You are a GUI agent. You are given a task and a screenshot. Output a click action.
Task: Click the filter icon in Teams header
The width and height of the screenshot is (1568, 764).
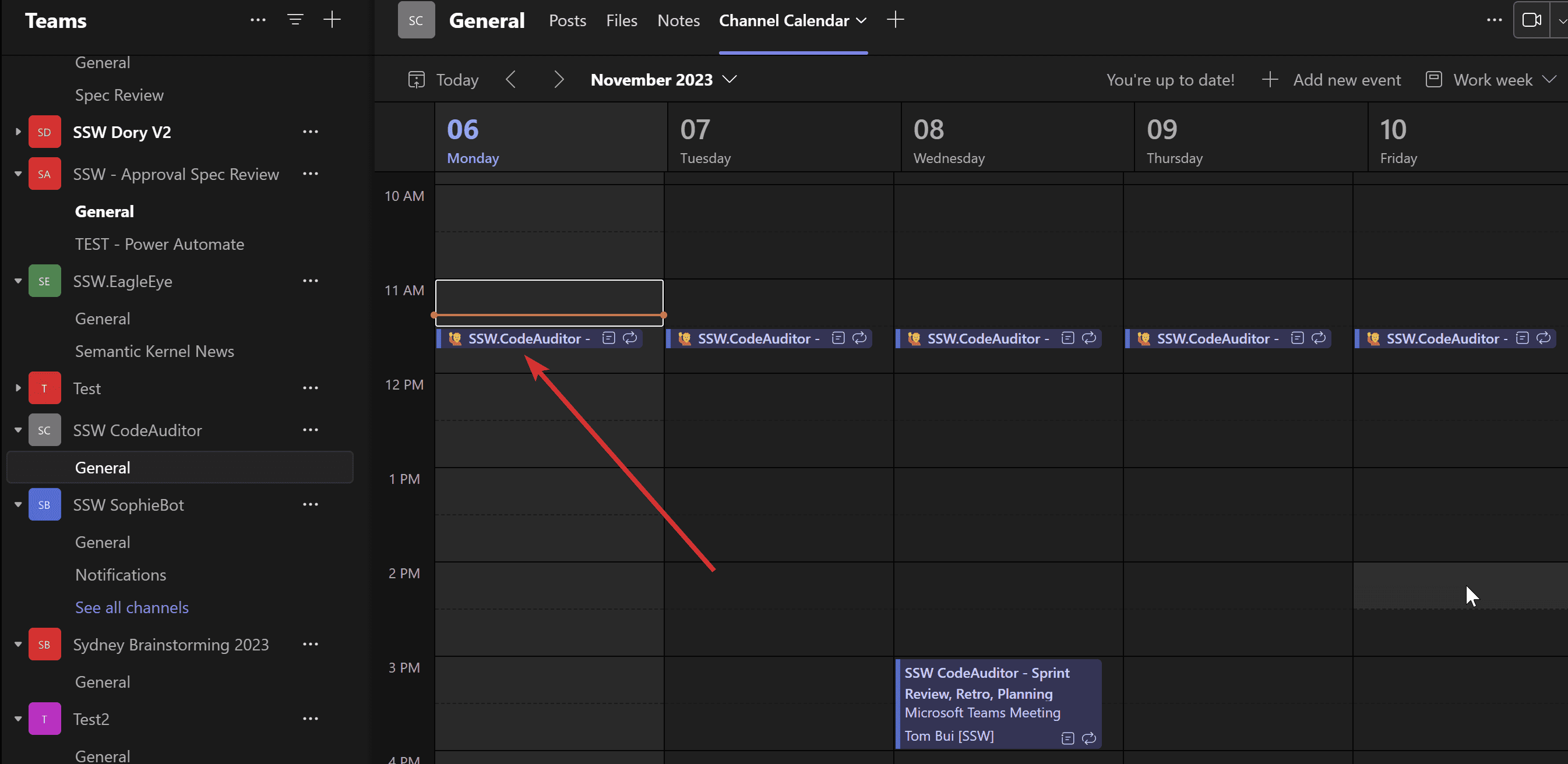click(295, 20)
